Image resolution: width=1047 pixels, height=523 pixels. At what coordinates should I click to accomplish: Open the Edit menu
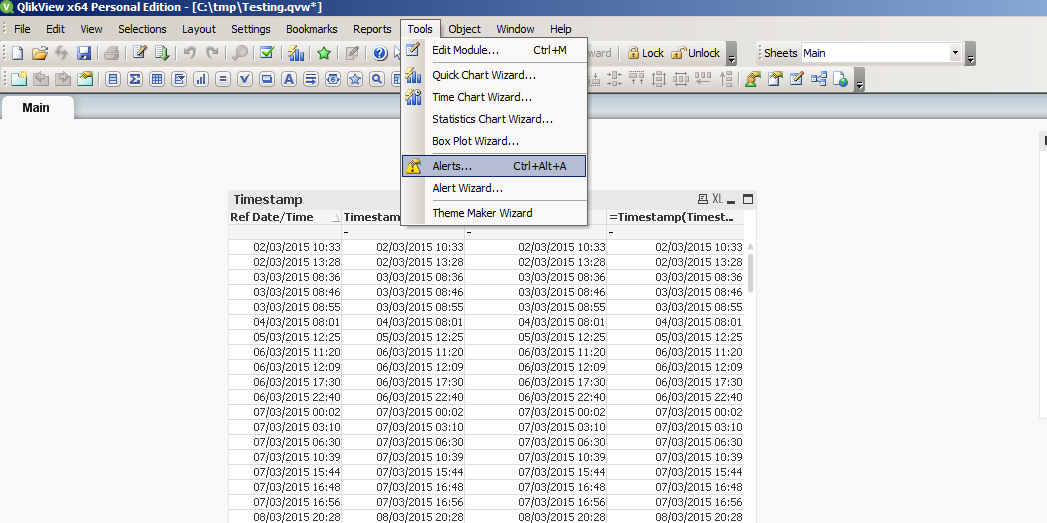[x=55, y=29]
